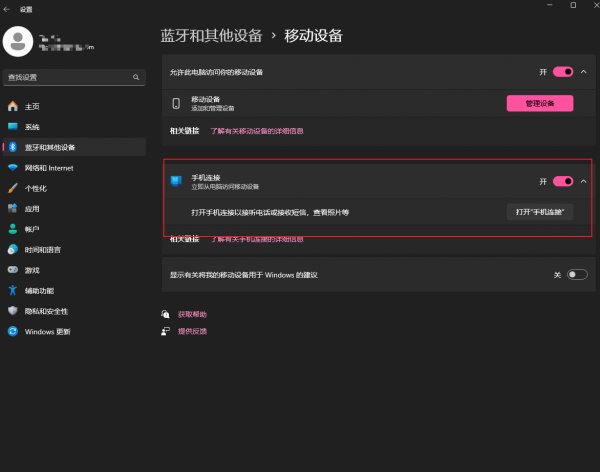Open 了解有关手机连接的详细信息 link
Screen dimensions: 600x472
(257, 239)
